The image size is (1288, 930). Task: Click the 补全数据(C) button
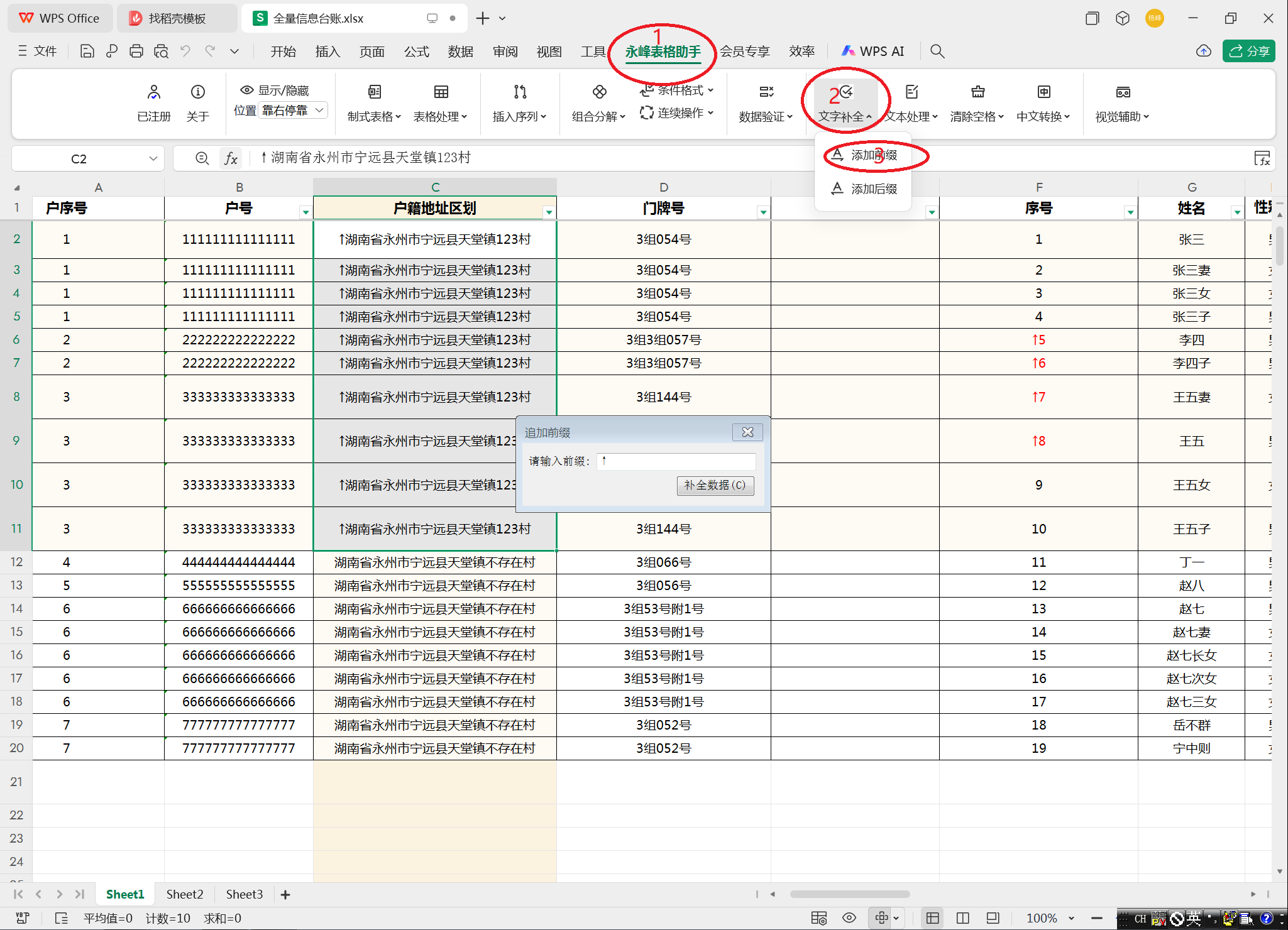tap(715, 485)
